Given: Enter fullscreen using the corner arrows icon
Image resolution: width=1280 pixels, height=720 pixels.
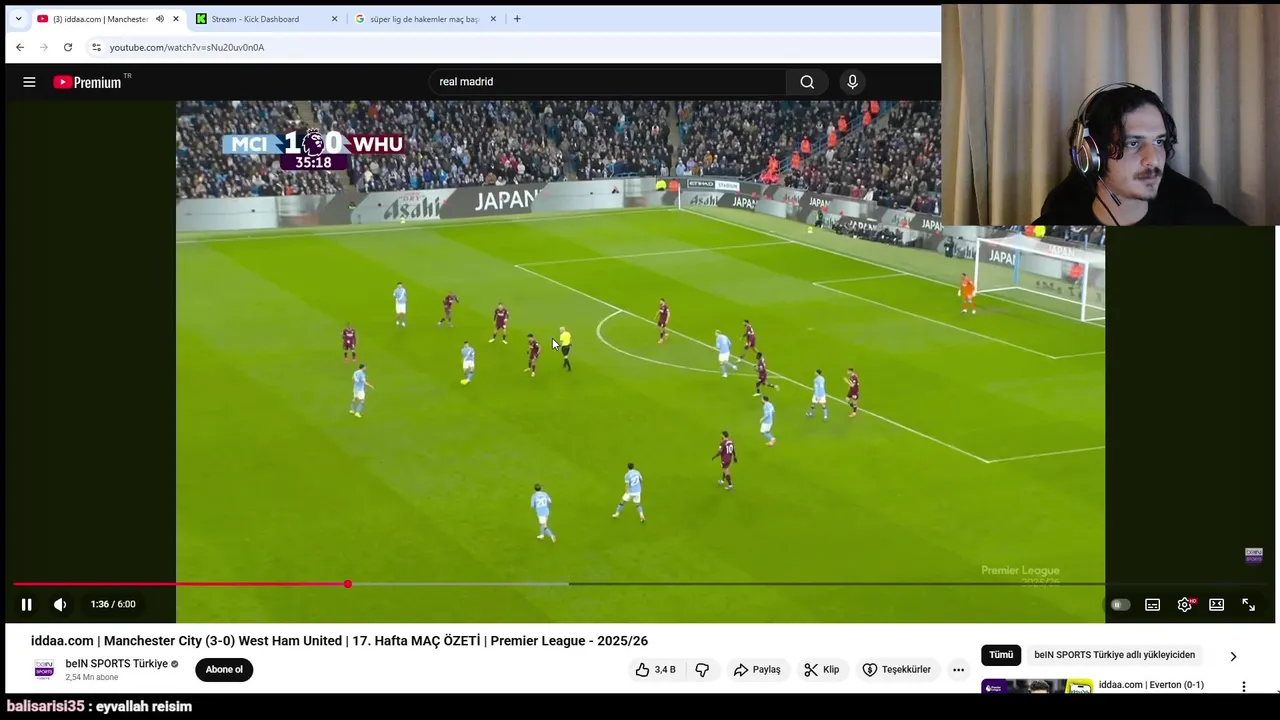Looking at the screenshot, I should tap(1248, 604).
